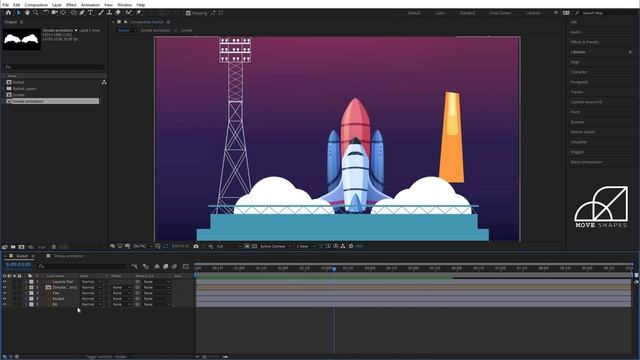Click the shy layers timeline icon

pyautogui.click(x=157, y=266)
